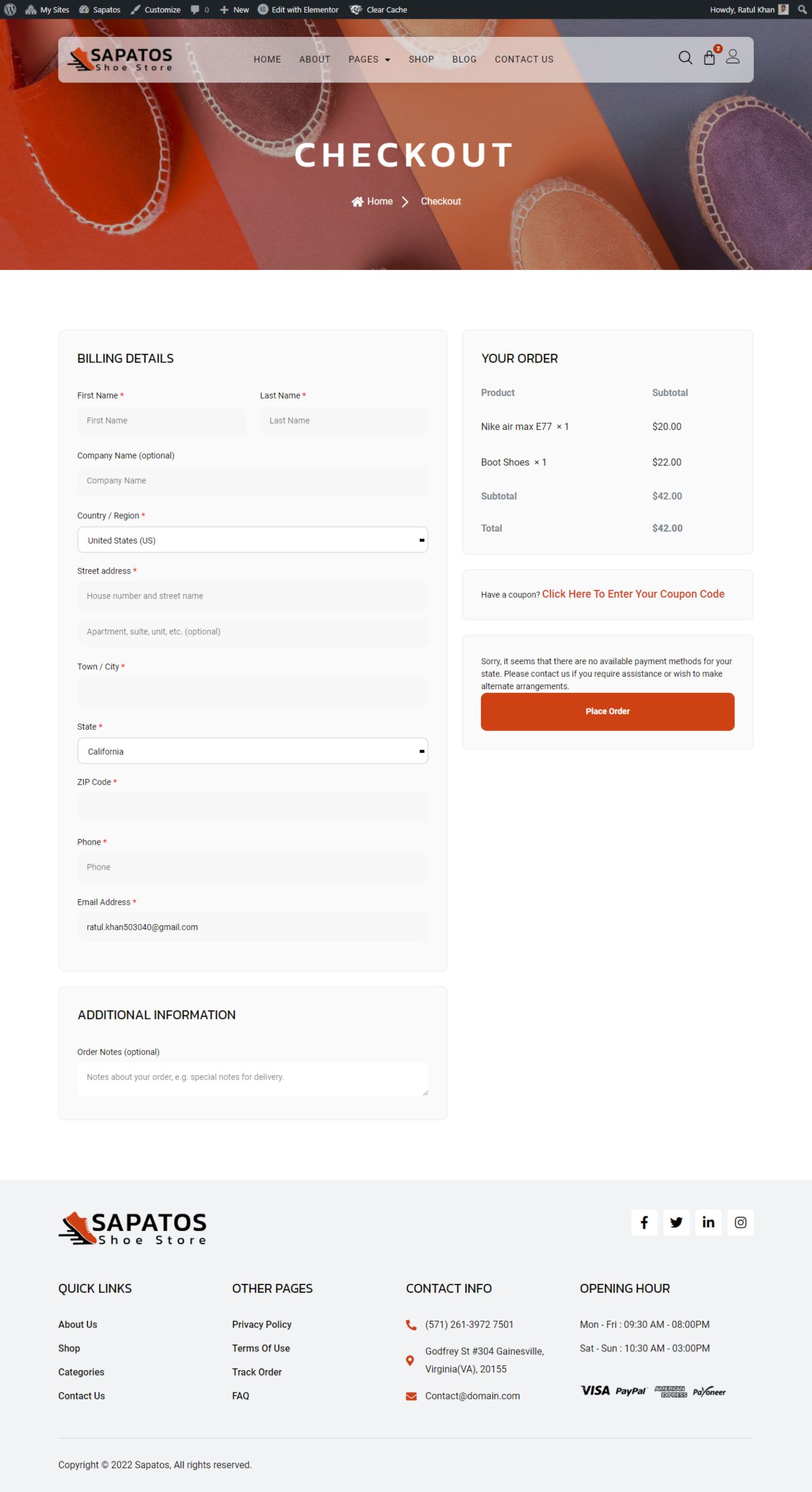Click the user account icon
812x1492 pixels.
[x=733, y=57]
